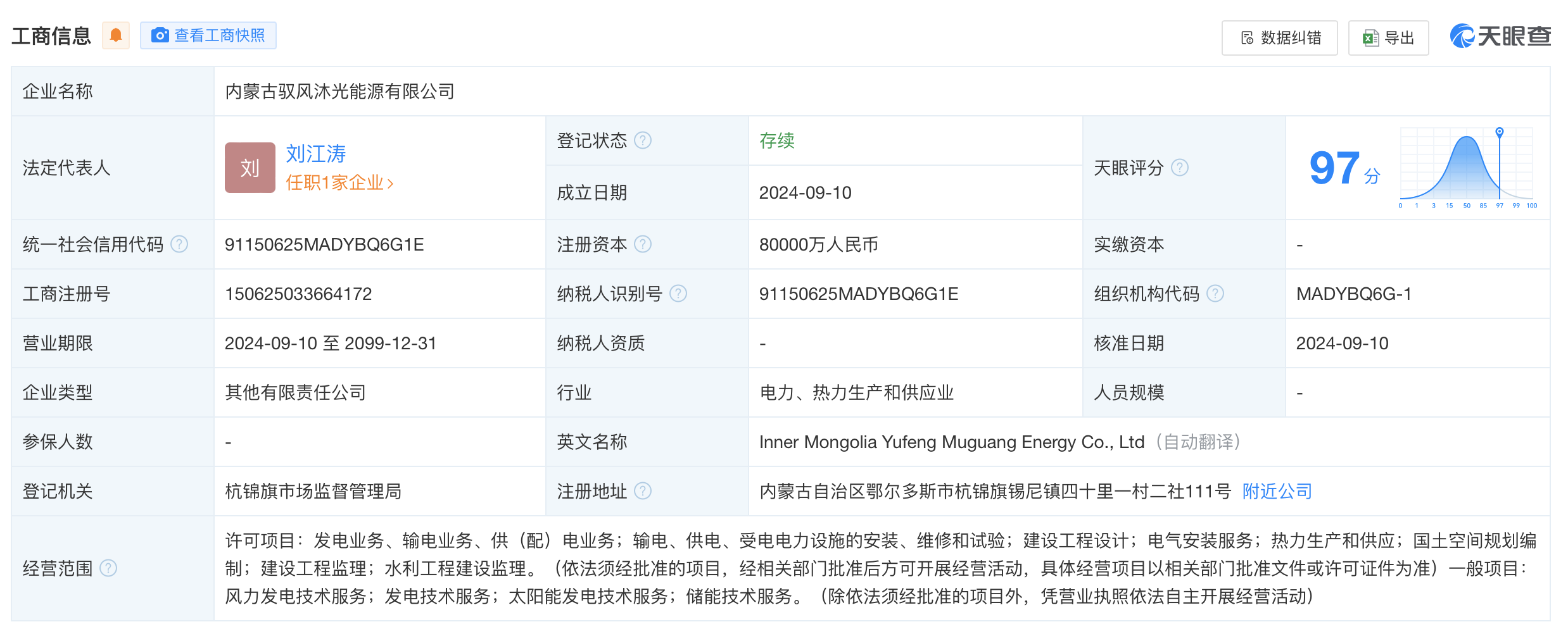1568x629 pixels.
Task: Open help icon next to 天眼评分
Action: pyautogui.click(x=1179, y=168)
